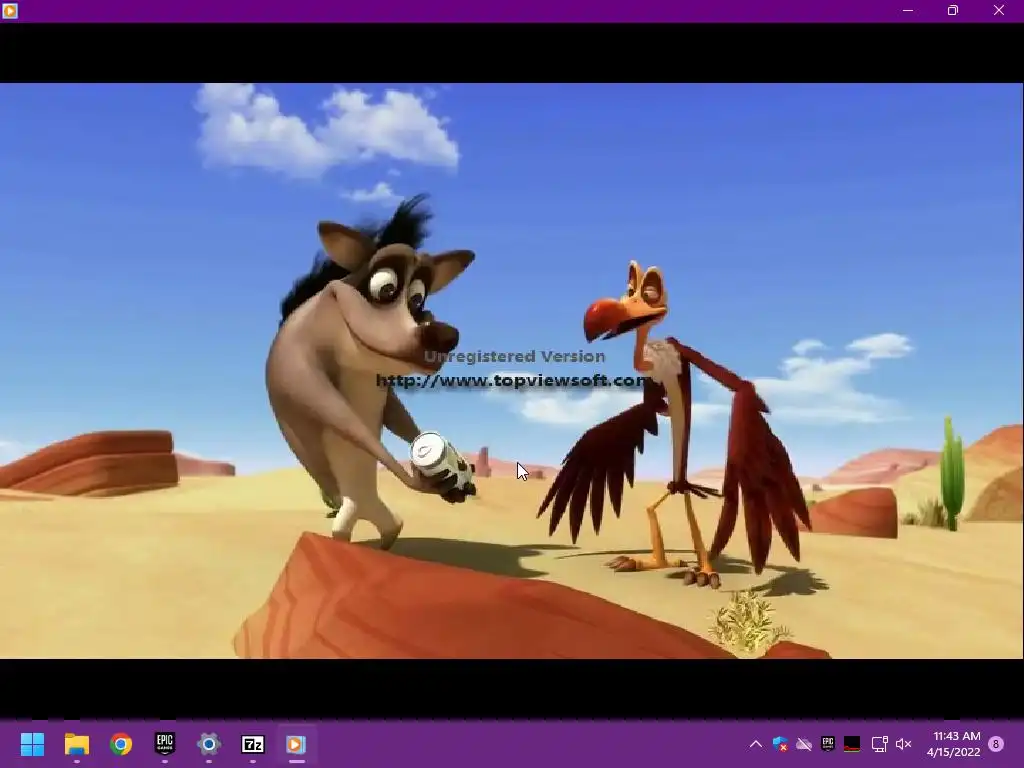This screenshot has width=1024, height=768.
Task: Click the muted volume speaker icon
Action: click(x=903, y=744)
